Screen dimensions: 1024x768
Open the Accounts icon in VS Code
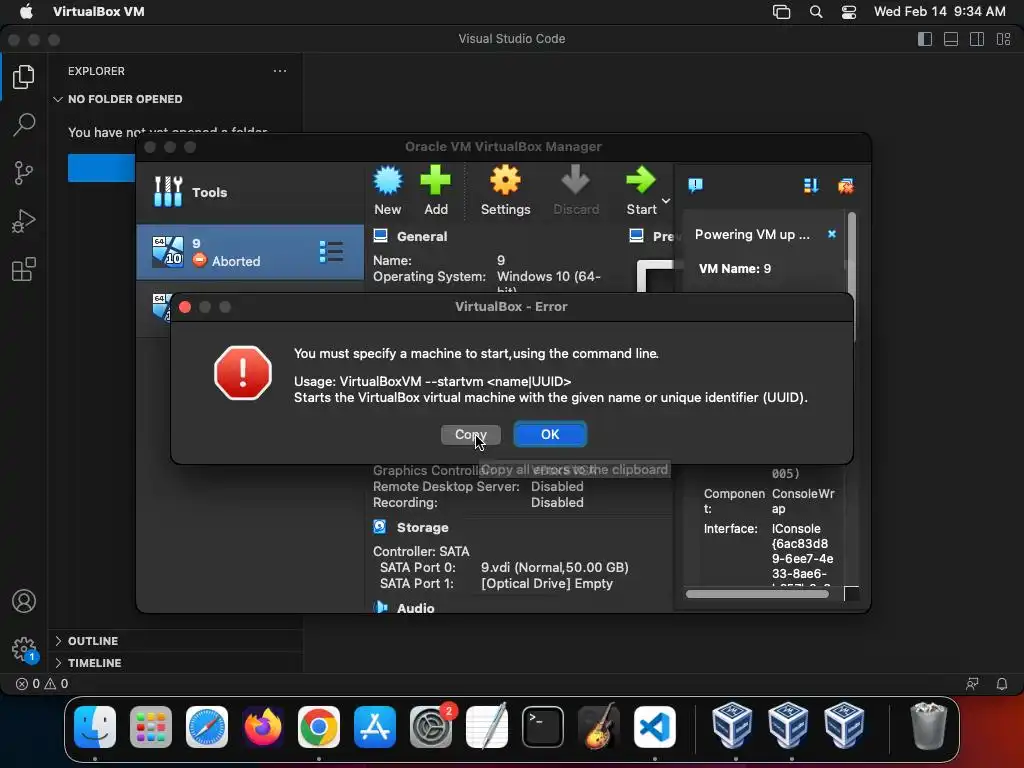coord(24,601)
